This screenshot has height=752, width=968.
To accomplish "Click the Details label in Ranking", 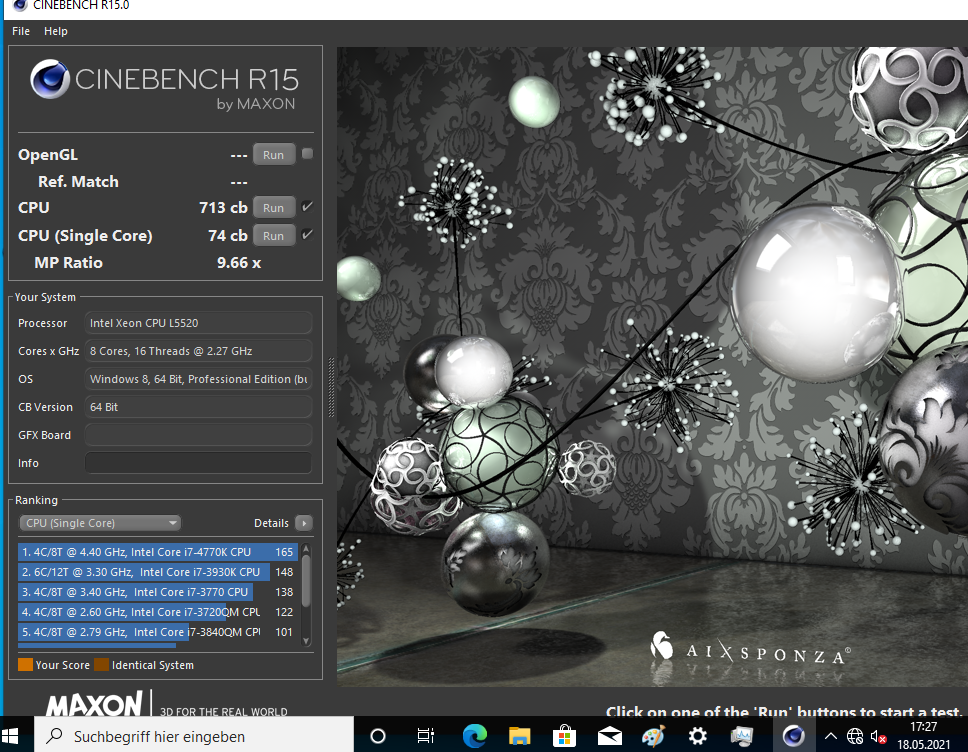I will tap(271, 523).
